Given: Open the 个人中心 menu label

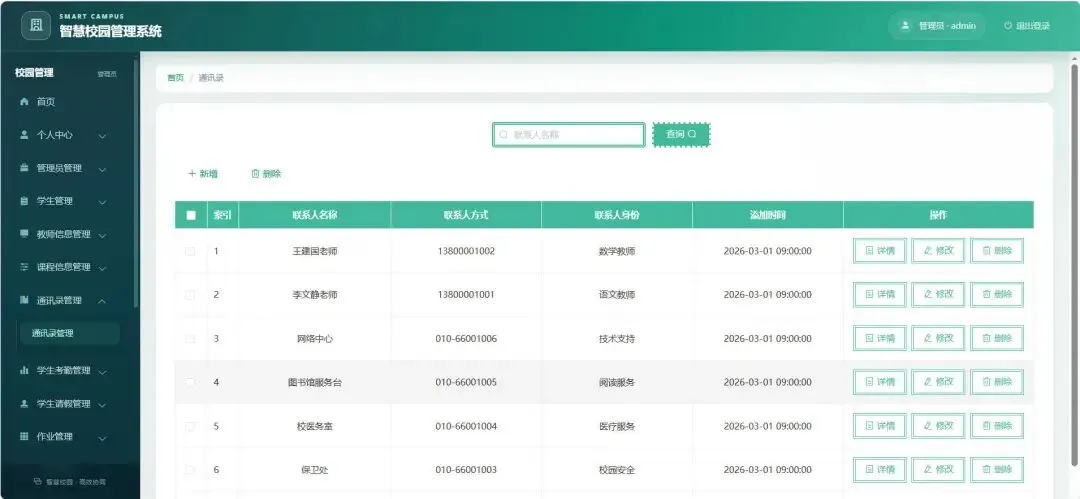Looking at the screenshot, I should pos(54,134).
